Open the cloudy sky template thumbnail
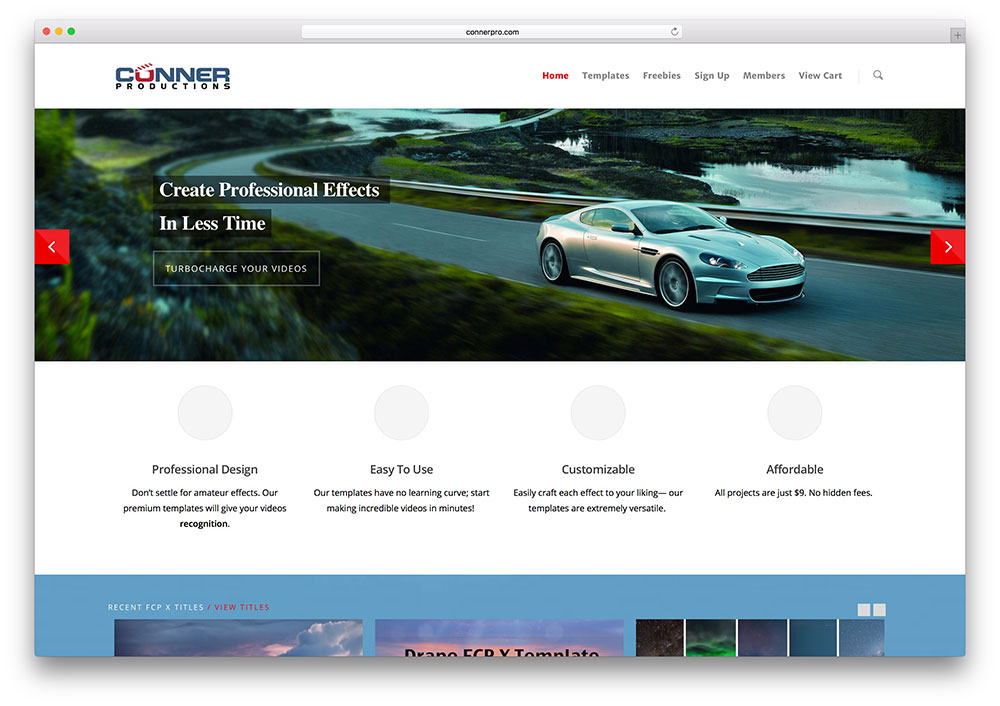 [x=239, y=638]
